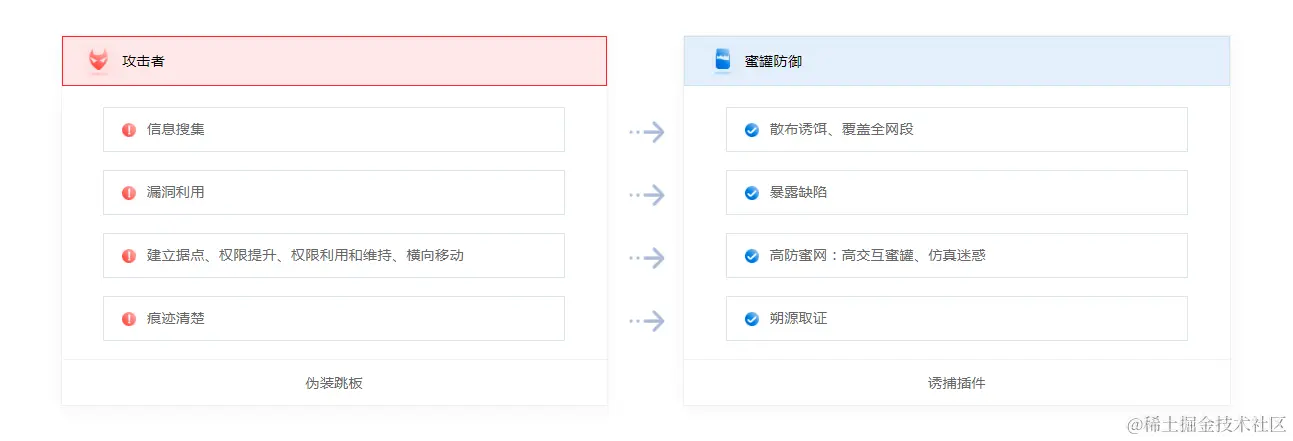This screenshot has height=441, width=1293.
Task: Click the blue honeypot jar icon
Action: point(723,60)
